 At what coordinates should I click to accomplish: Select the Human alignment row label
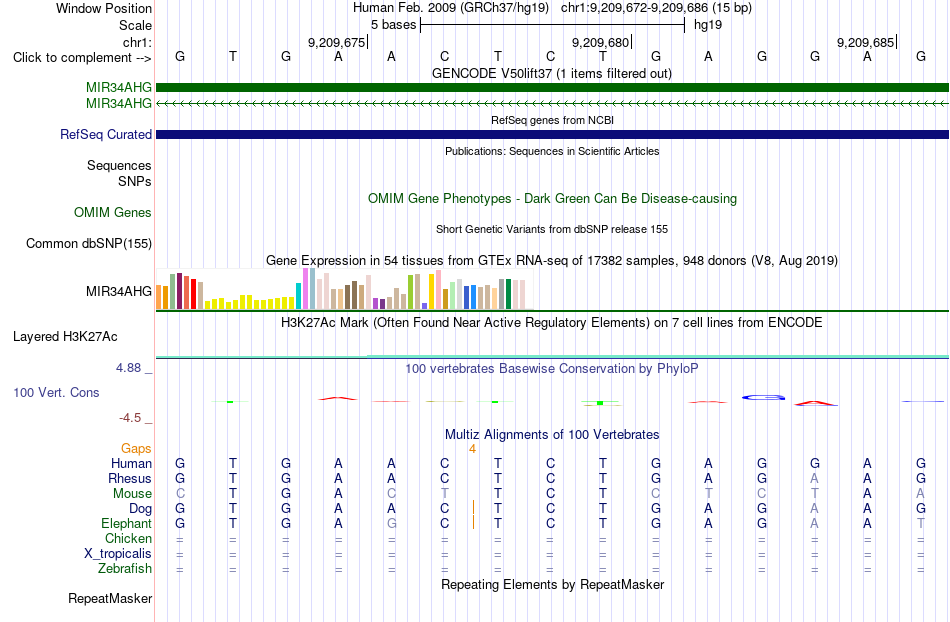(131, 463)
